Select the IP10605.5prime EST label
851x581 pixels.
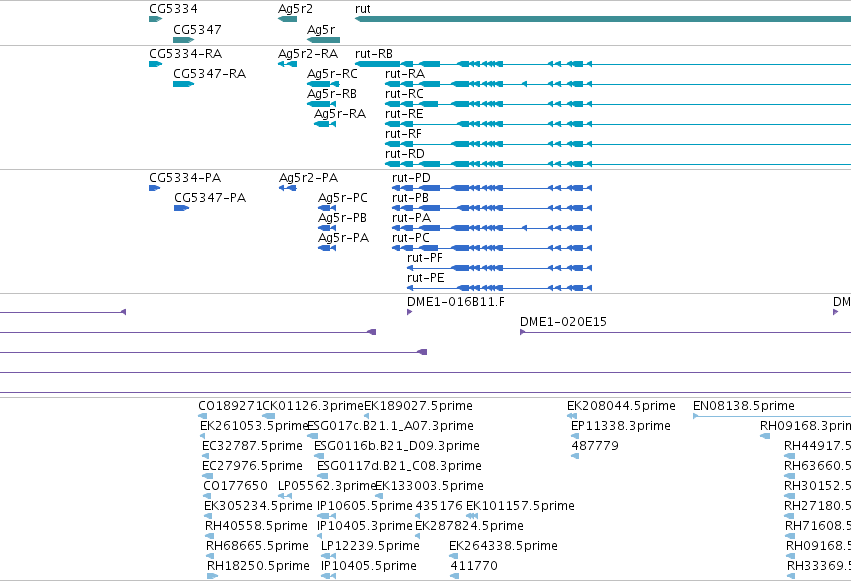coord(365,507)
